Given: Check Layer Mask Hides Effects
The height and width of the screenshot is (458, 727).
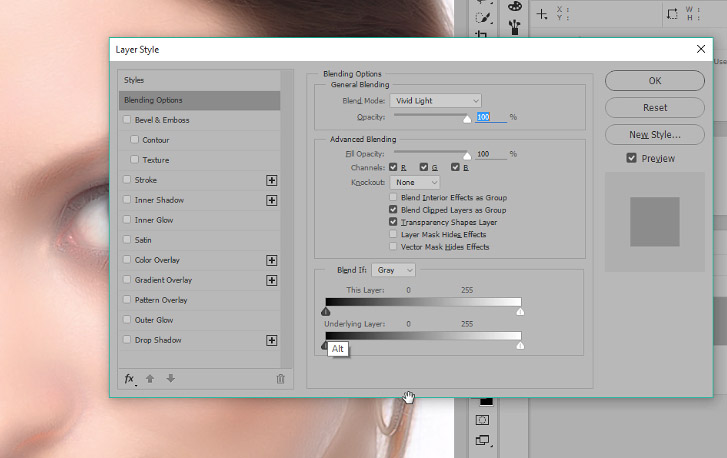Looking at the screenshot, I should pos(393,234).
